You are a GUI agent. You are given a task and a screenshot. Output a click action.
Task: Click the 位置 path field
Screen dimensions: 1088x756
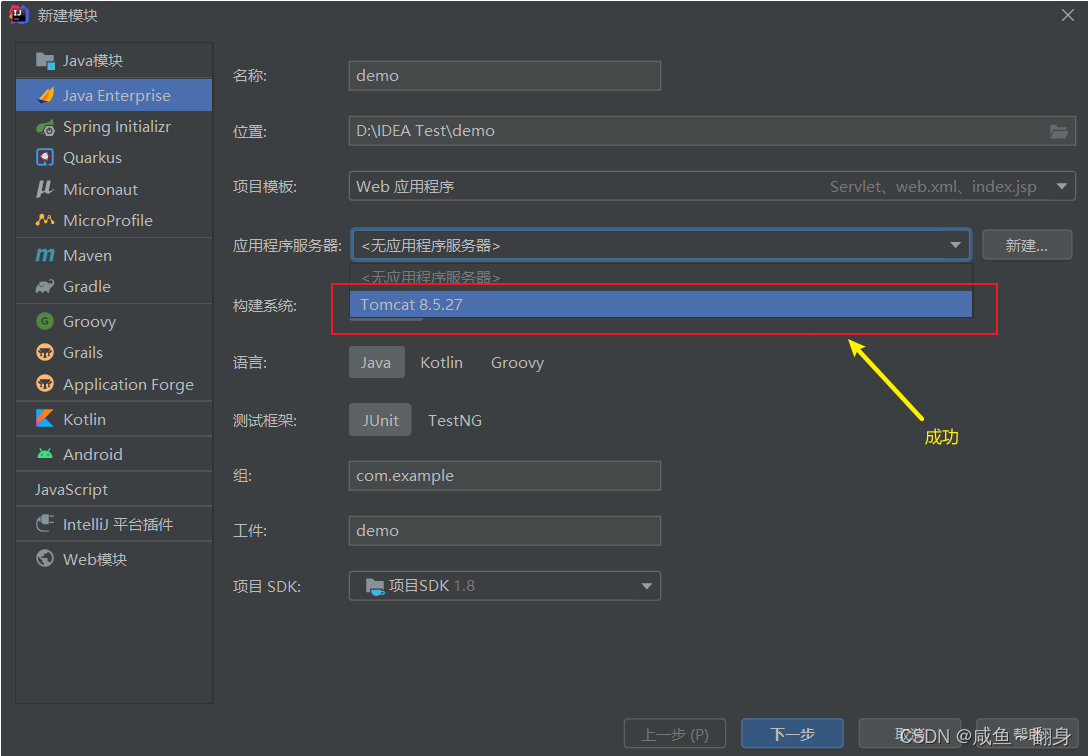click(x=712, y=131)
